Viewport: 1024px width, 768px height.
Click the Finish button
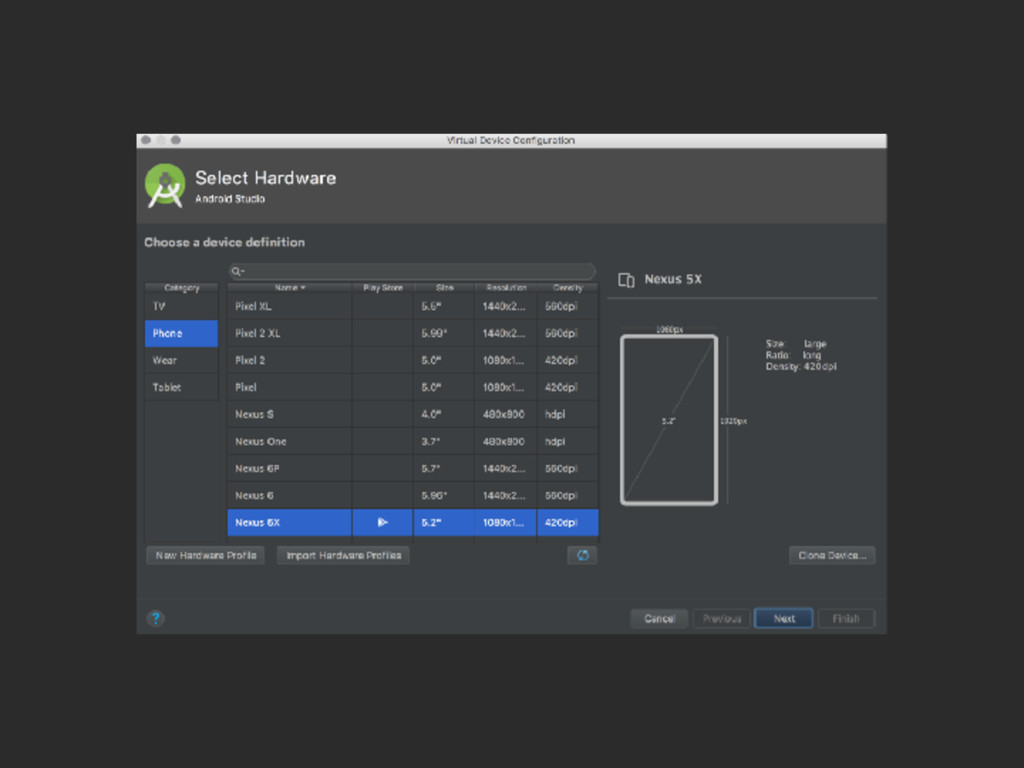click(846, 618)
